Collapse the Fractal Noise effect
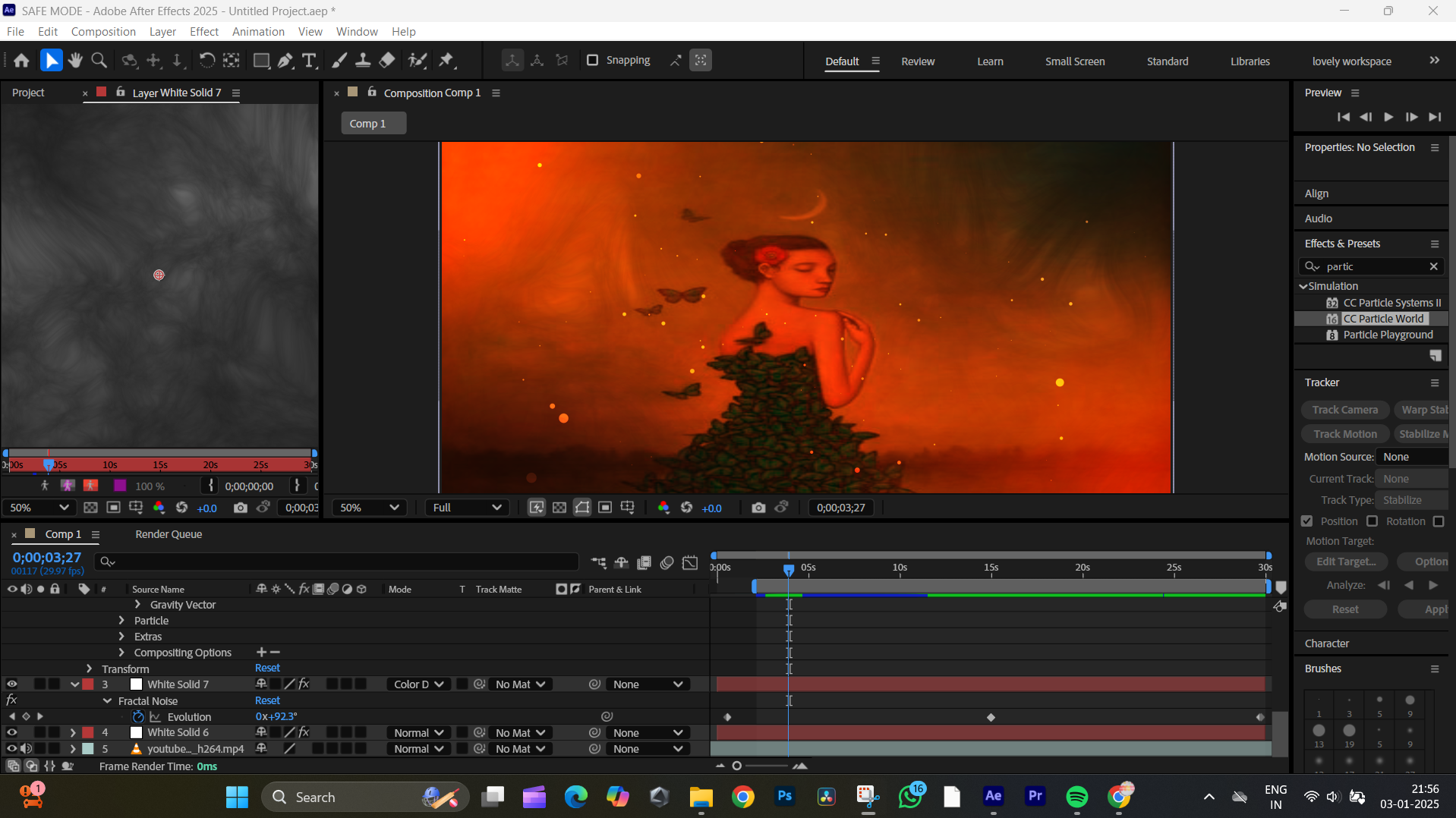This screenshot has height=818, width=1456. click(x=107, y=700)
